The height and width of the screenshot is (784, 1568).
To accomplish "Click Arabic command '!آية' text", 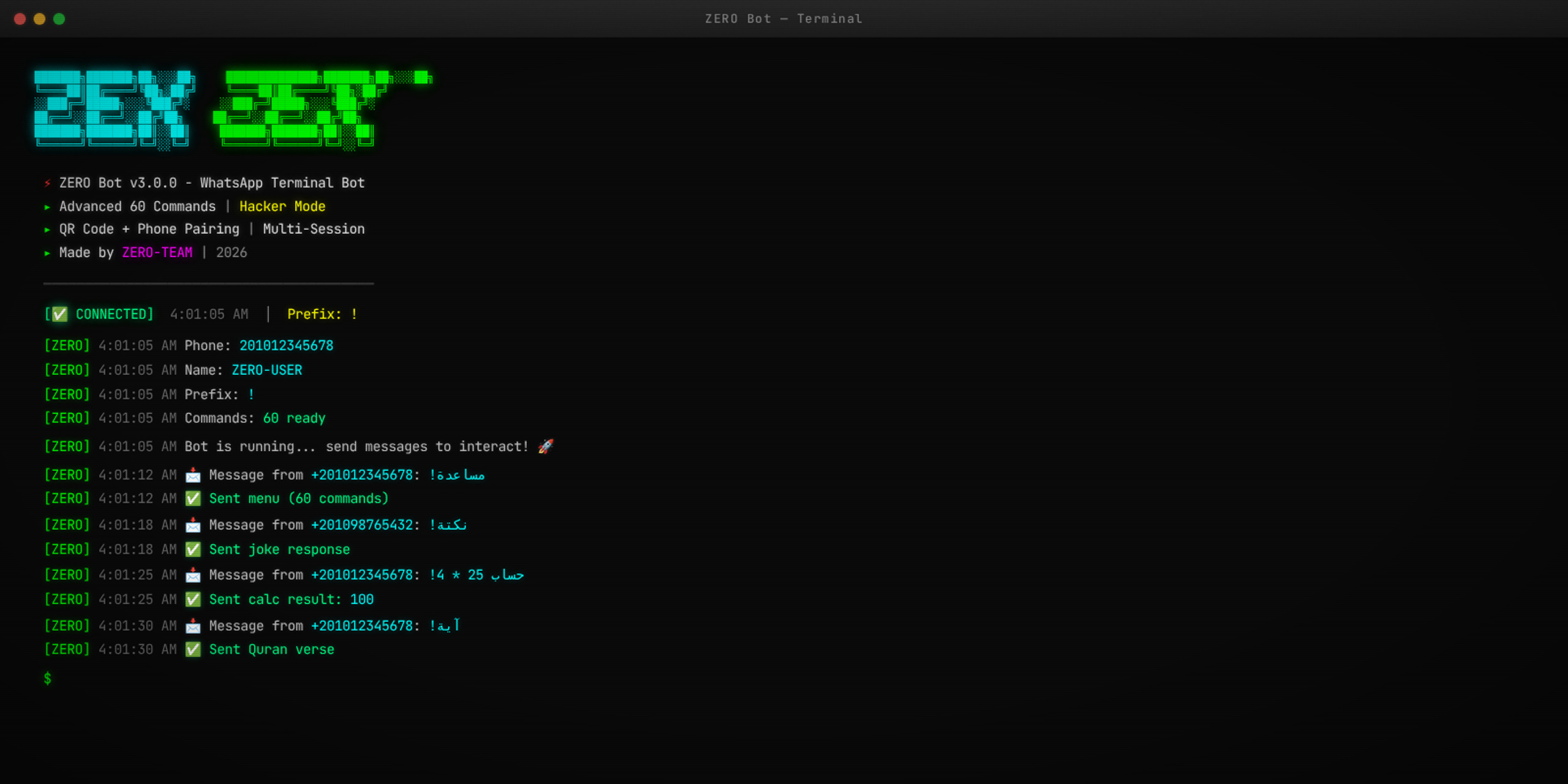I will pyautogui.click(x=444, y=626).
